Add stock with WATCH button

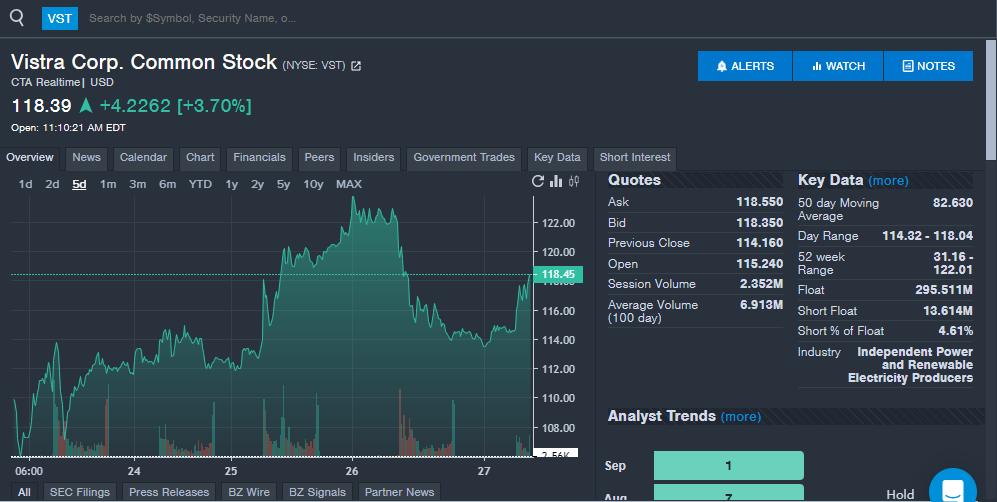(x=838, y=66)
